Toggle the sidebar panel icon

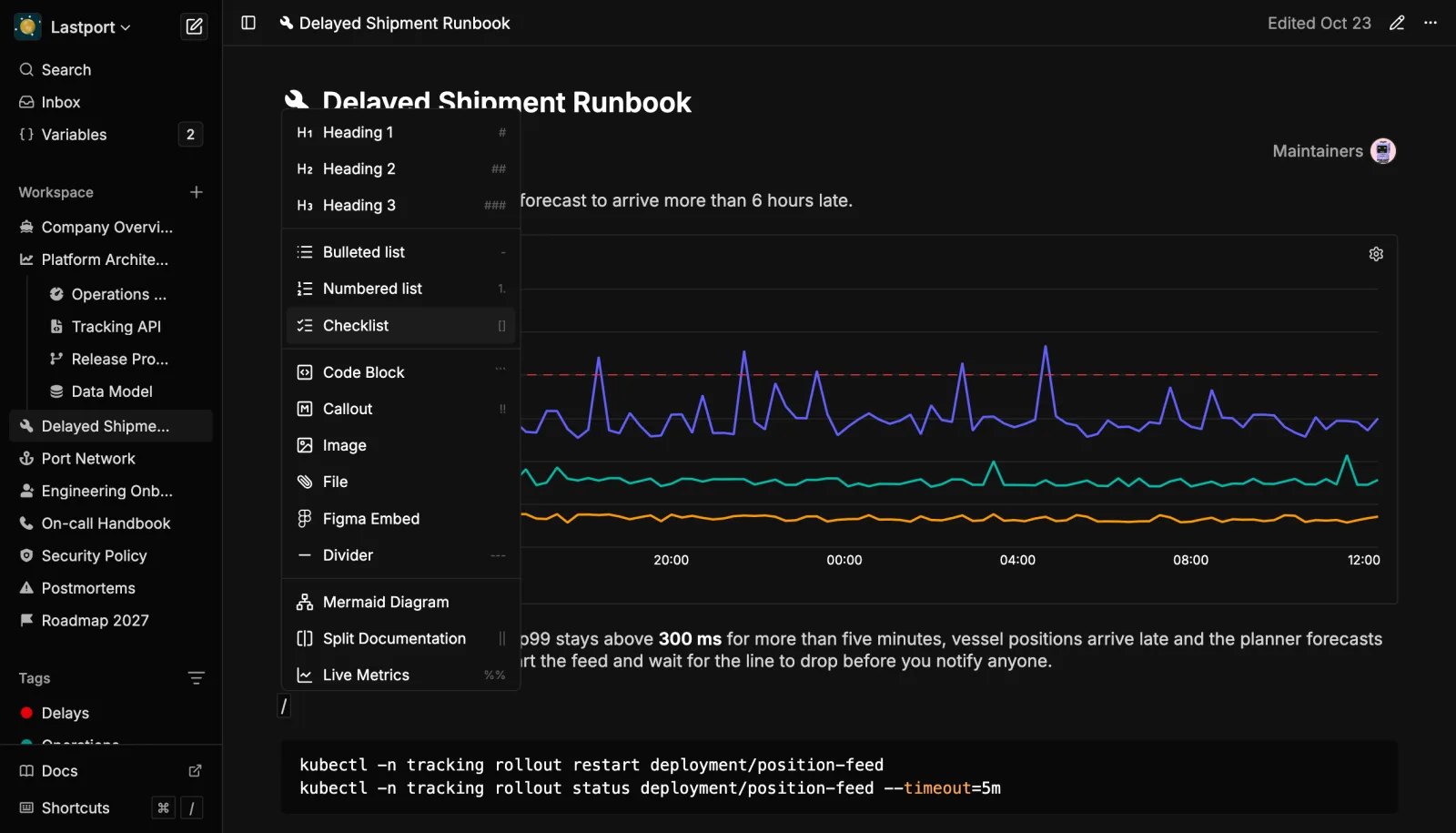pos(248,23)
